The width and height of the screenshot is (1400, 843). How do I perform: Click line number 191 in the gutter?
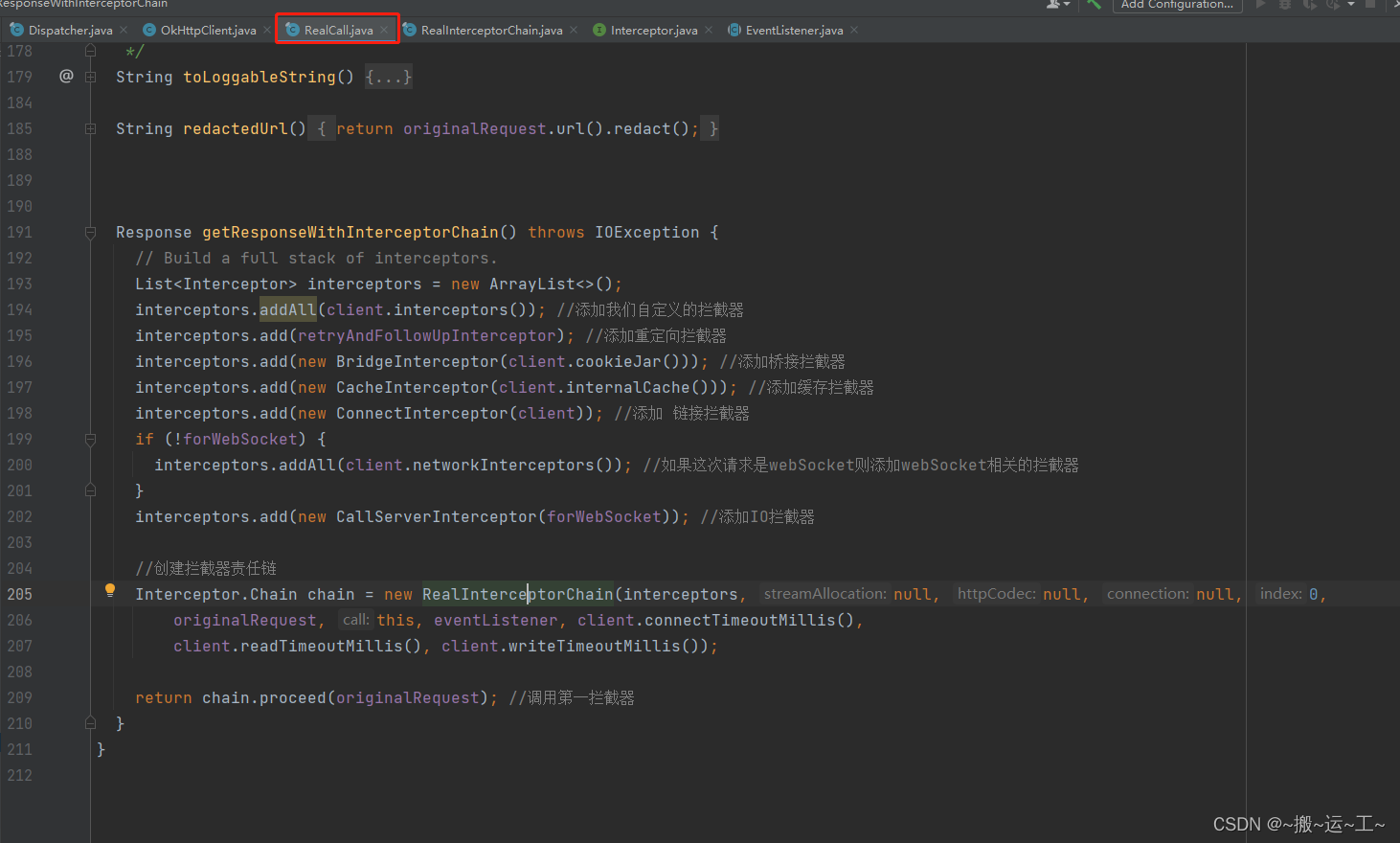tap(19, 232)
